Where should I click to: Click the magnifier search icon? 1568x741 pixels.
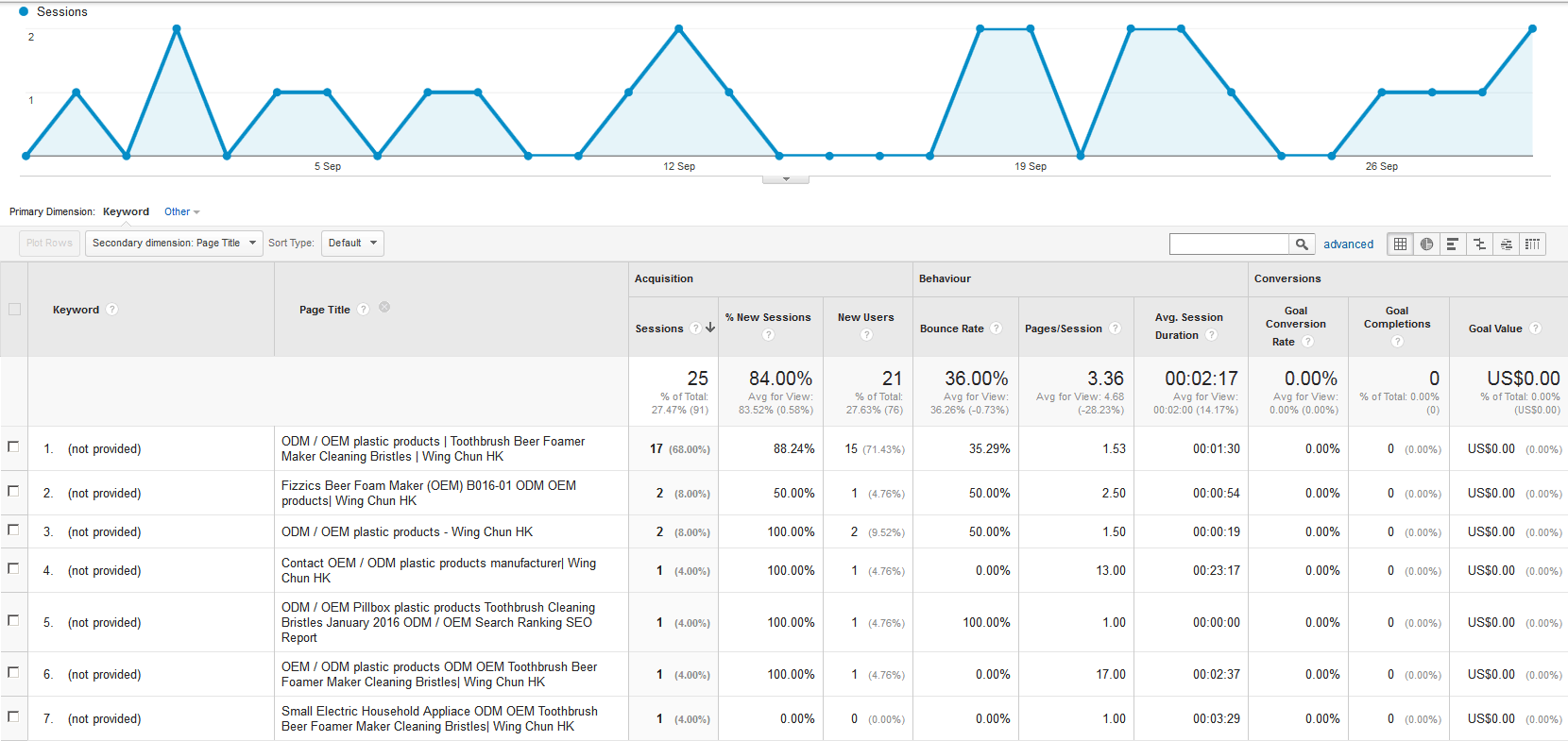click(x=1302, y=244)
